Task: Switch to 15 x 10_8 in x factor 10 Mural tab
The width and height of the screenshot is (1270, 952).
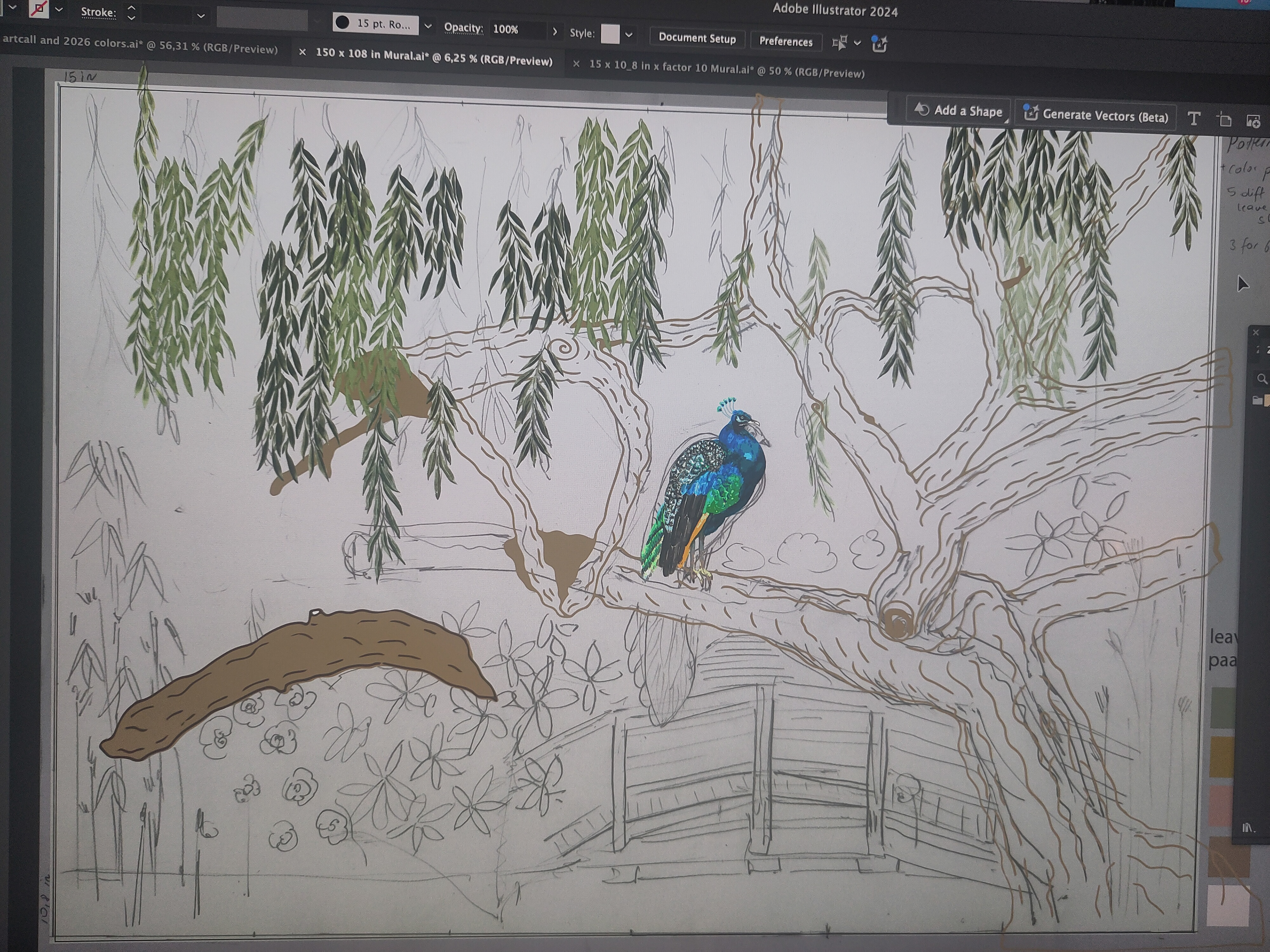Action: 726,69
